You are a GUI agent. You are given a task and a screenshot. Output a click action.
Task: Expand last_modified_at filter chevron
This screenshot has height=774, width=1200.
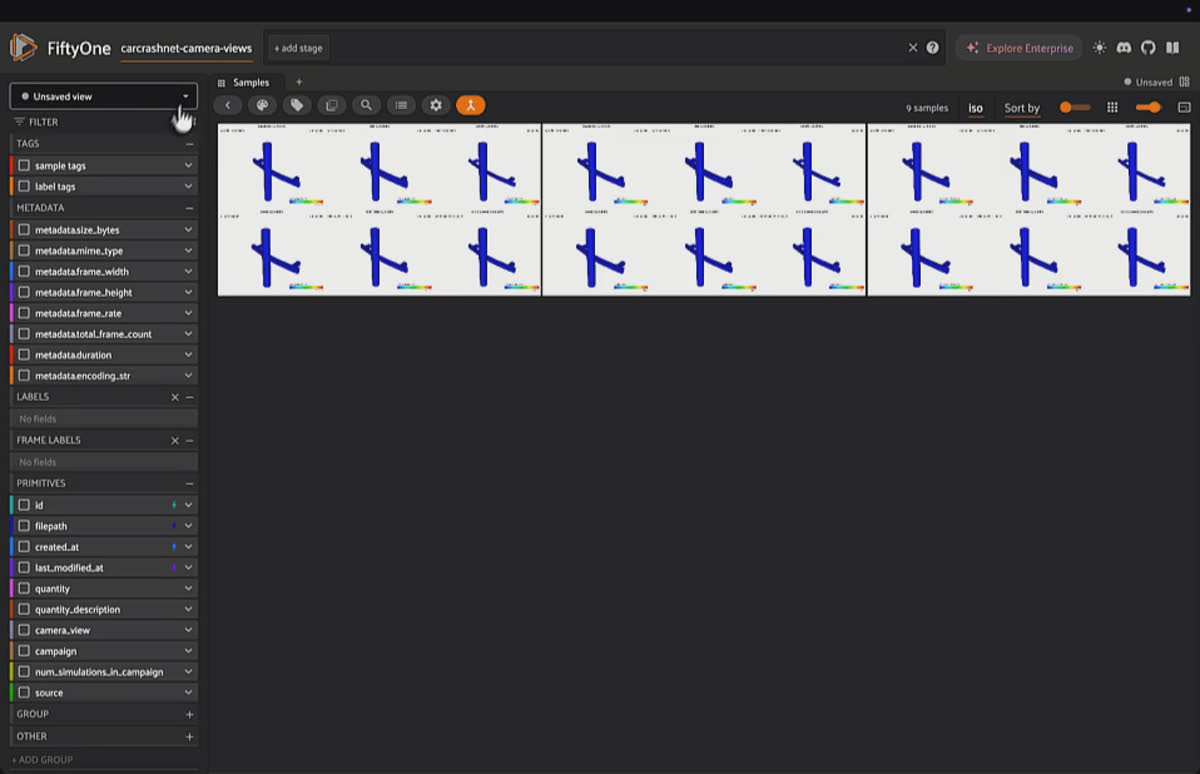188,568
